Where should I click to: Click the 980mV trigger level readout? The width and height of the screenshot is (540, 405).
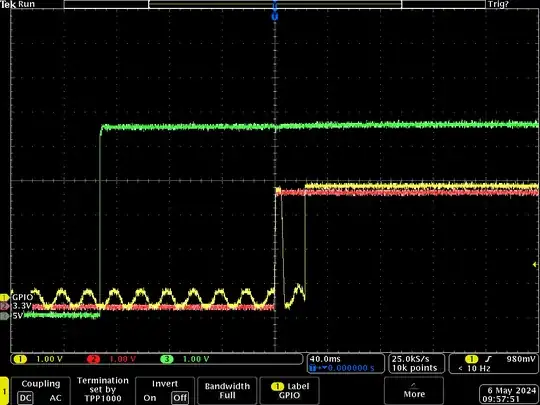(521, 359)
